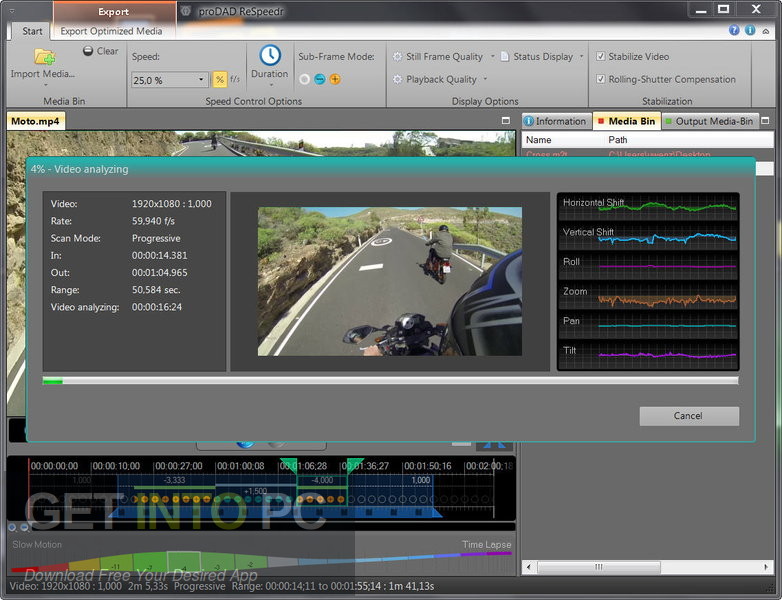This screenshot has height=600, width=782.
Task: Click the Slow Motion / Time Lapse speed slider
Action: click(261, 562)
